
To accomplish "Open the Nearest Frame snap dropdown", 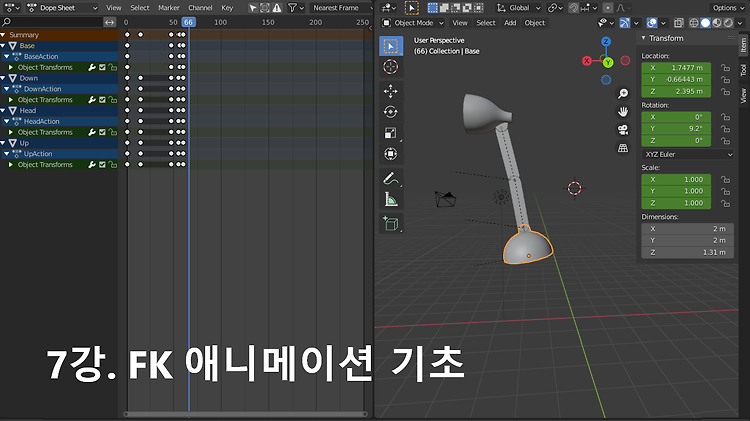I will click(x=341, y=8).
